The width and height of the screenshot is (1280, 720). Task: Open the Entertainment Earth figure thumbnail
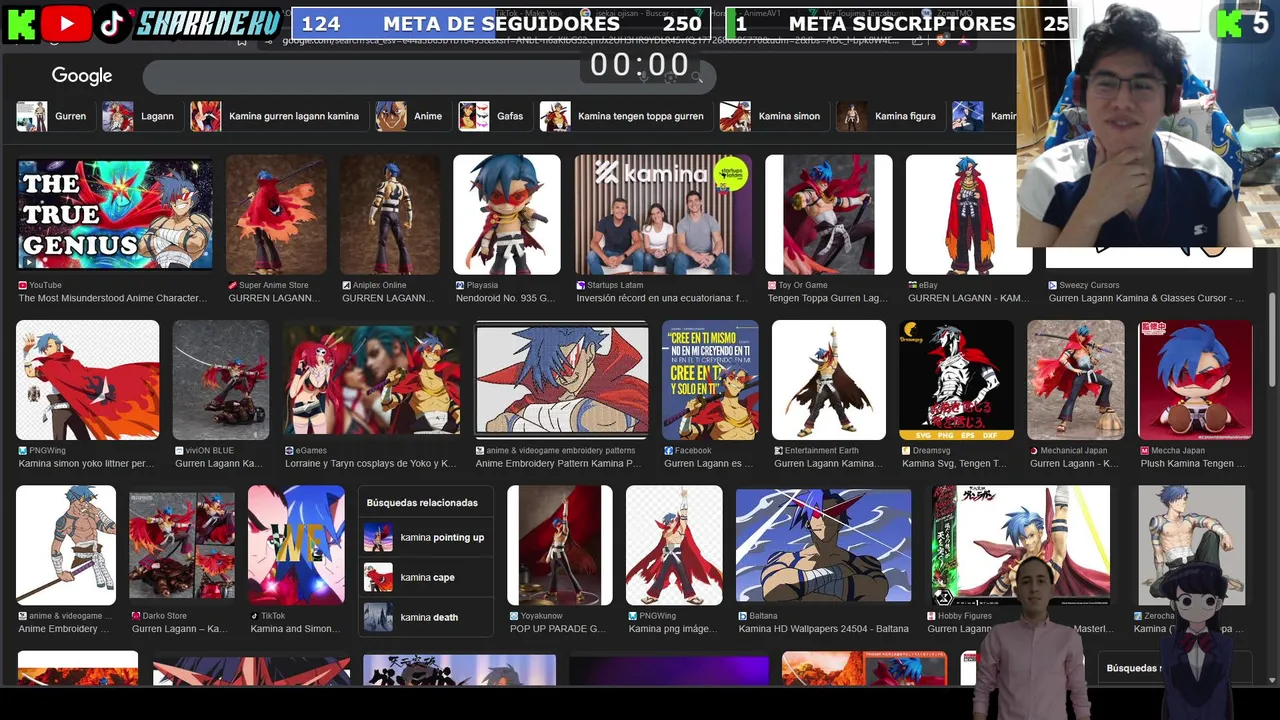click(829, 380)
